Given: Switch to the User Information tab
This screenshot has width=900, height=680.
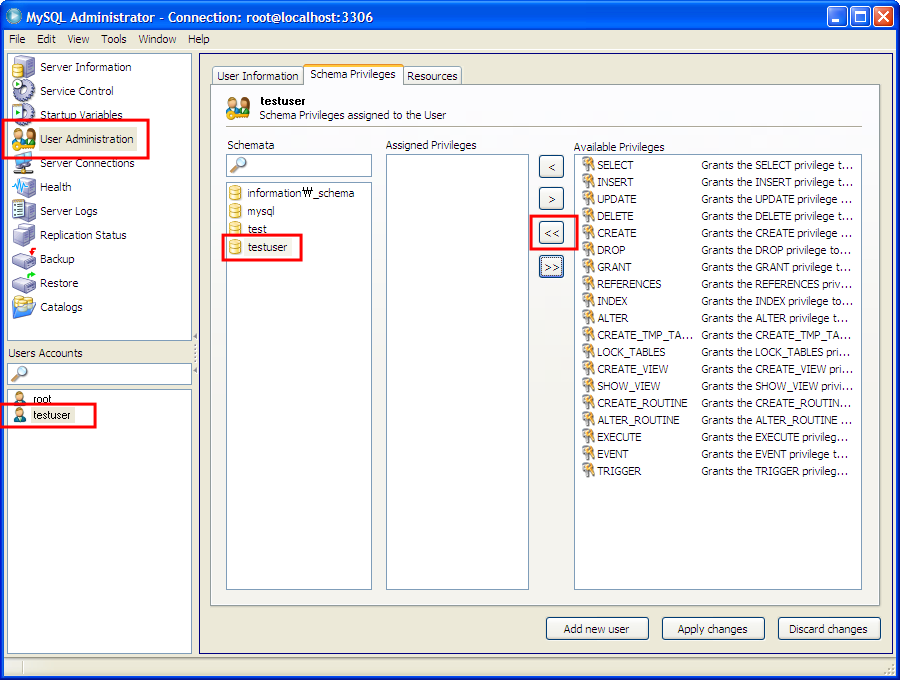Looking at the screenshot, I should click(258, 76).
